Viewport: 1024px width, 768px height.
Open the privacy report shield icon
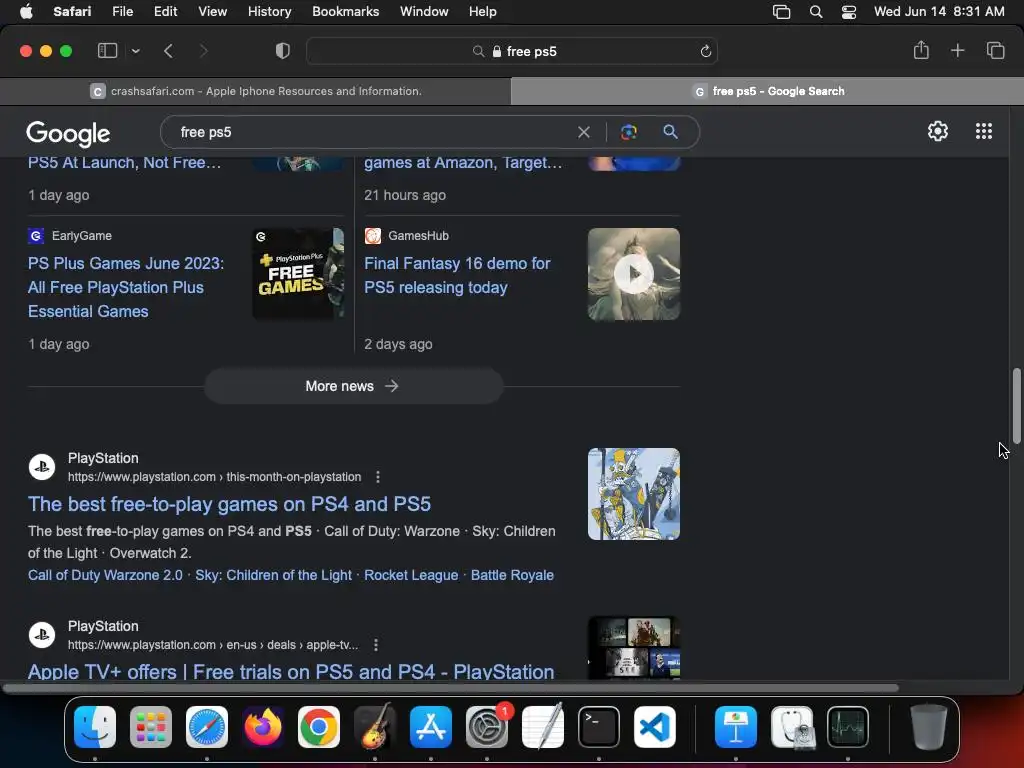tap(283, 51)
